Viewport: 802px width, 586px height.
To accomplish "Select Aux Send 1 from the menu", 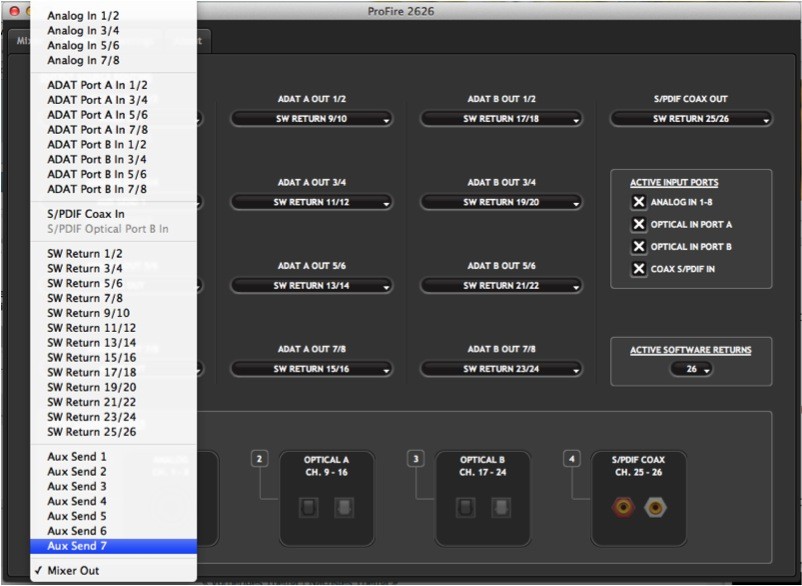I will tap(114, 457).
